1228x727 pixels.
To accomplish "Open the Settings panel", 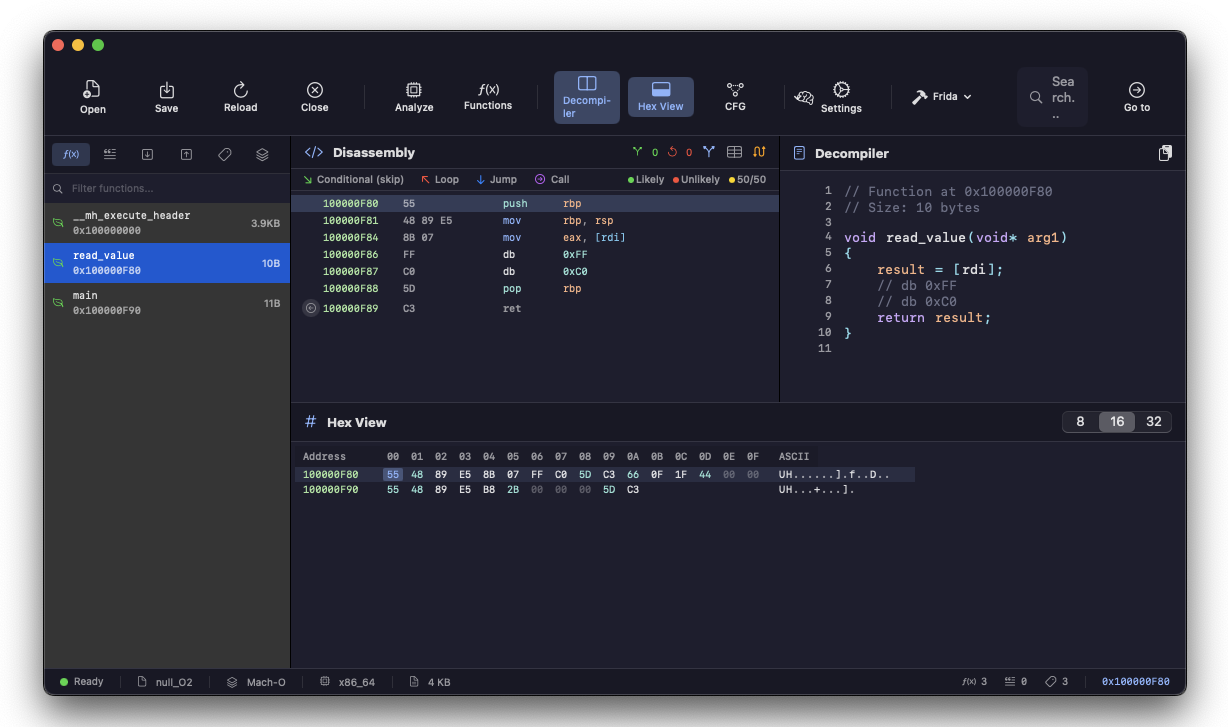I will [x=841, y=96].
